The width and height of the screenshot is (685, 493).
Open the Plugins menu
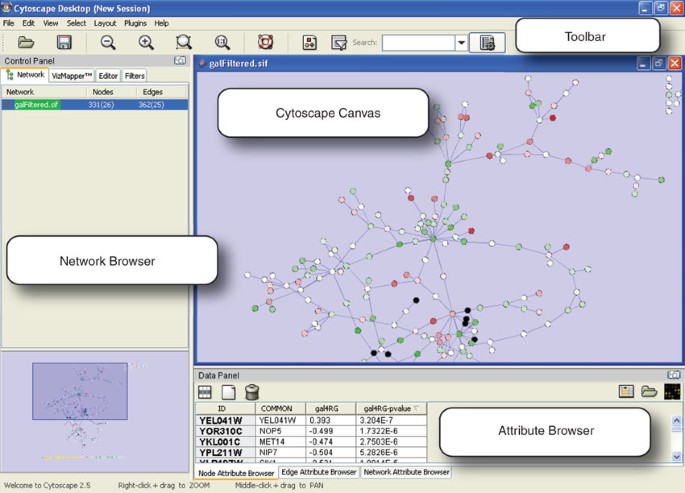tap(135, 22)
